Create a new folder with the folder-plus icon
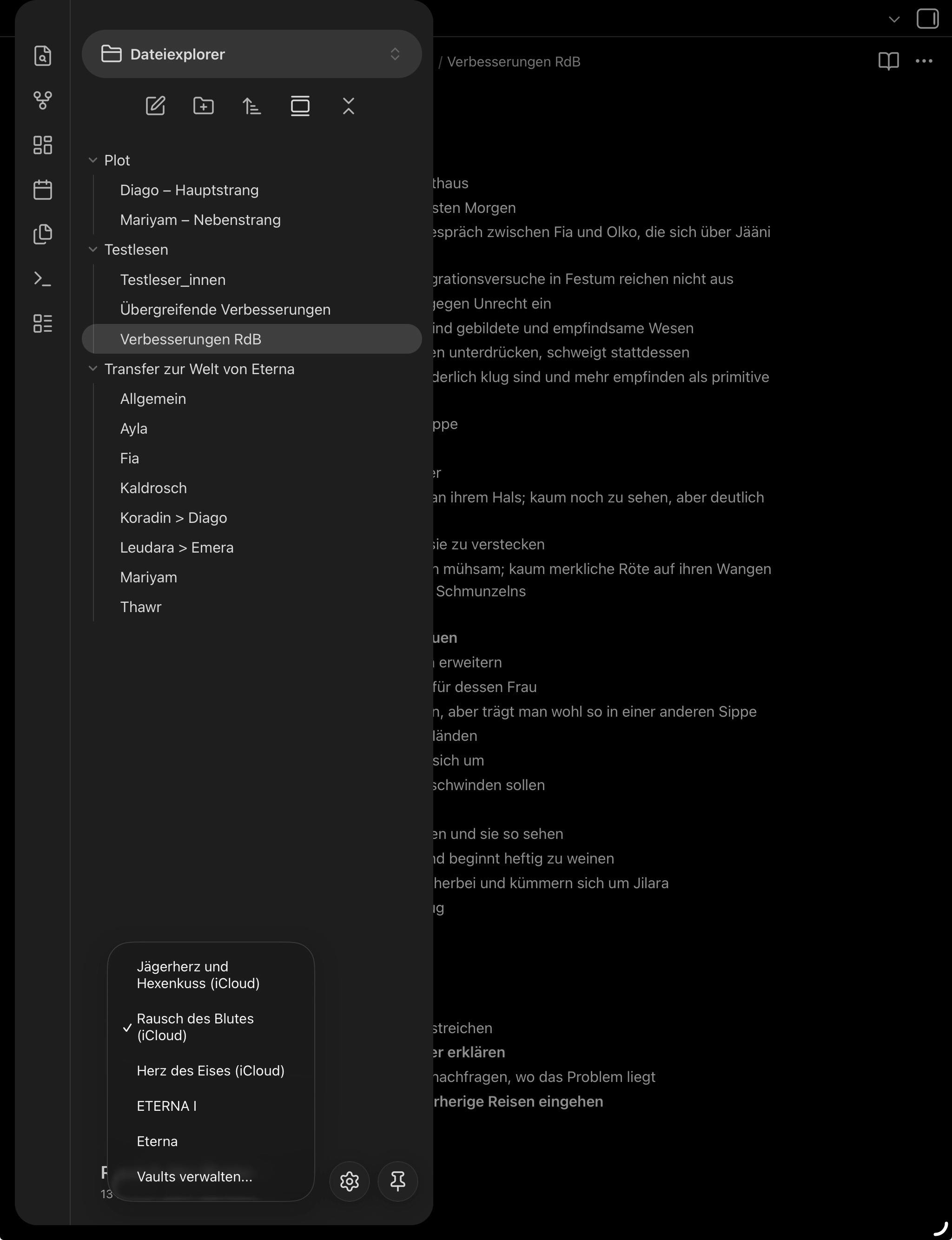 (x=204, y=106)
